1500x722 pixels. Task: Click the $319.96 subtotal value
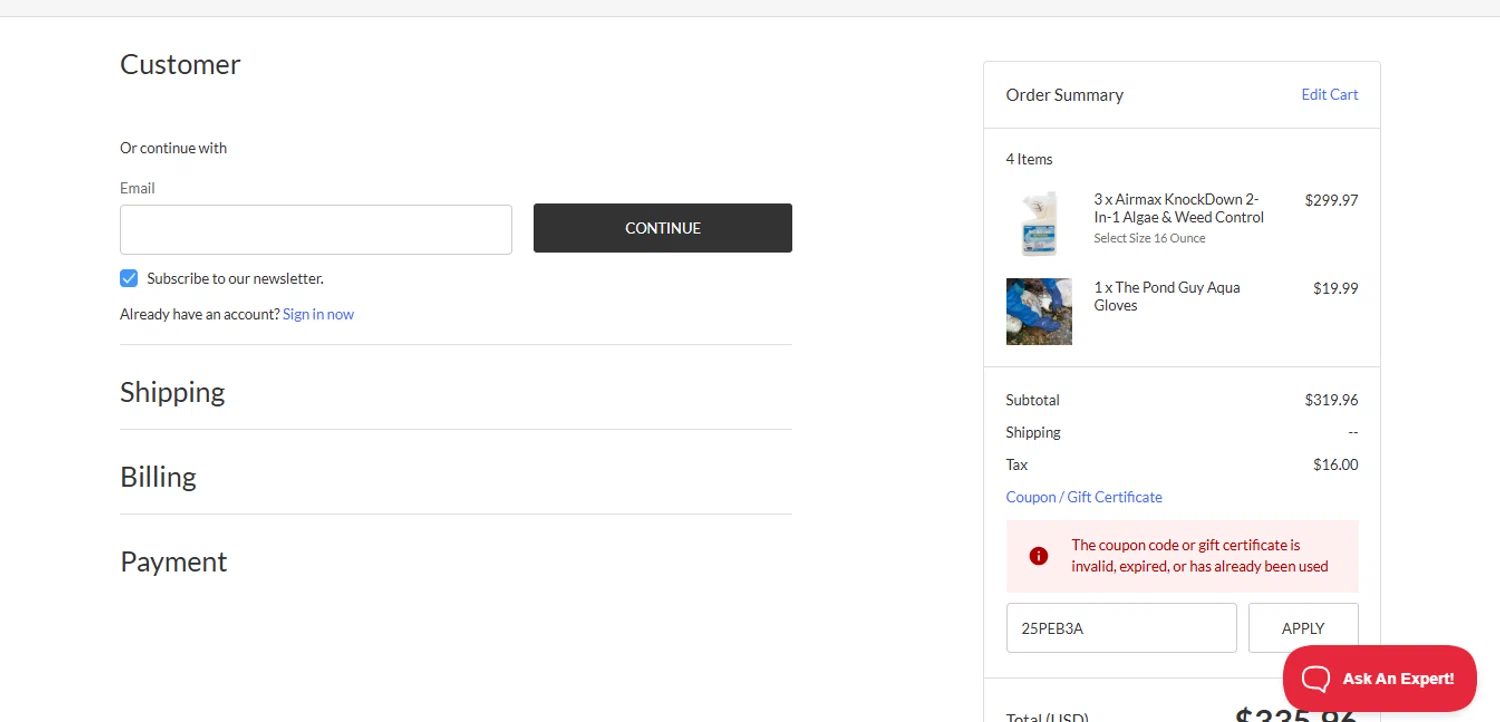(1331, 400)
